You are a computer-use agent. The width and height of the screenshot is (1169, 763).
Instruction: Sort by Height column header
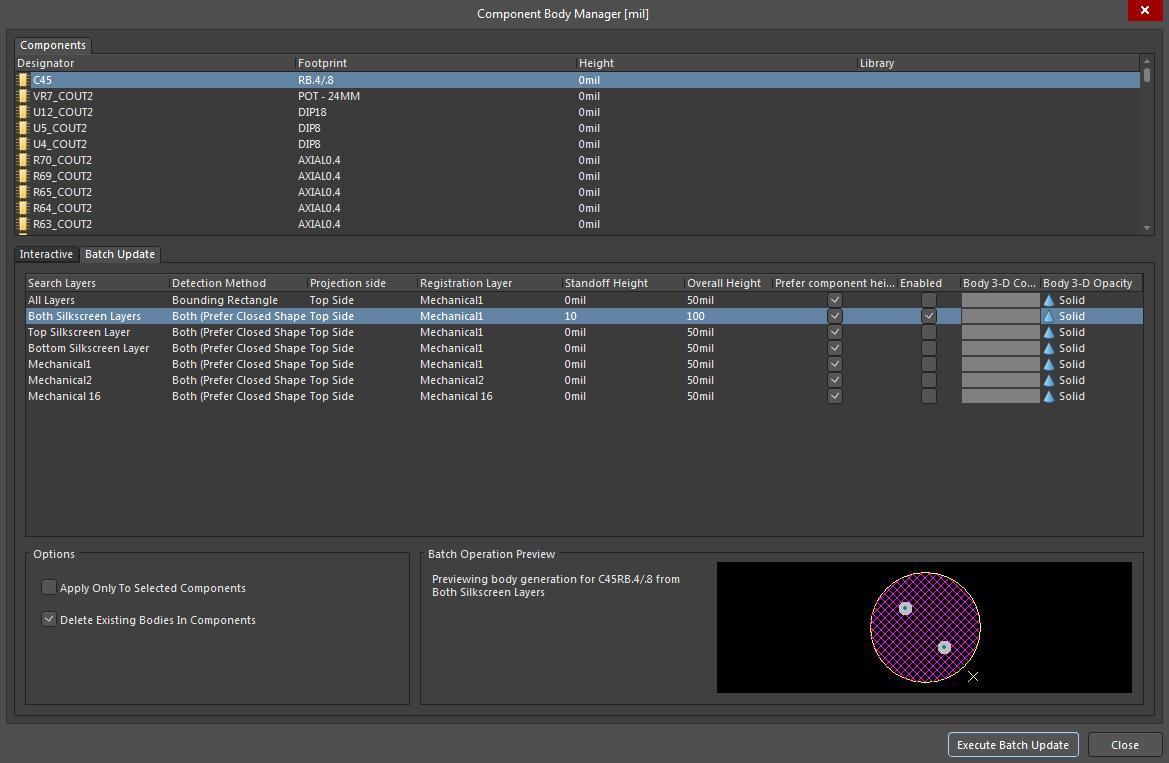716,63
